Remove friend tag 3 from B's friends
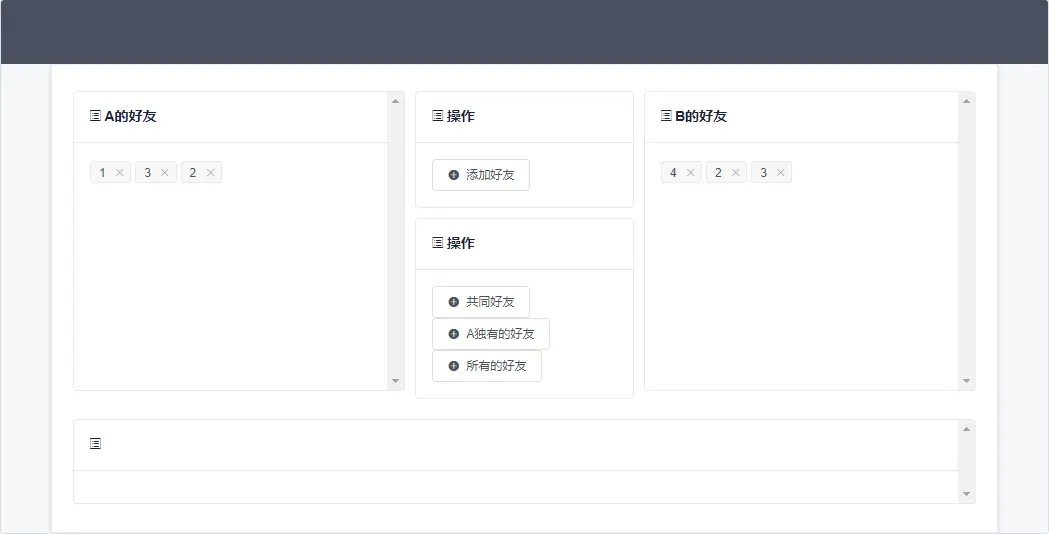This screenshot has width=1049, height=534. (x=780, y=173)
